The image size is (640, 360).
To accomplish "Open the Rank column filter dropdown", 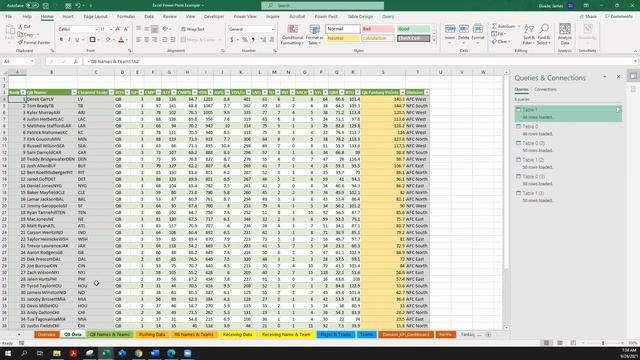I will pos(23,92).
